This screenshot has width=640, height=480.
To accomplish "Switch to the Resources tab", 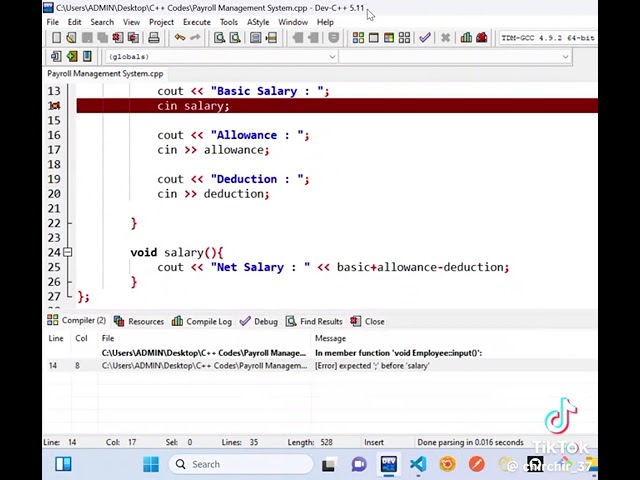I will pos(139,322).
